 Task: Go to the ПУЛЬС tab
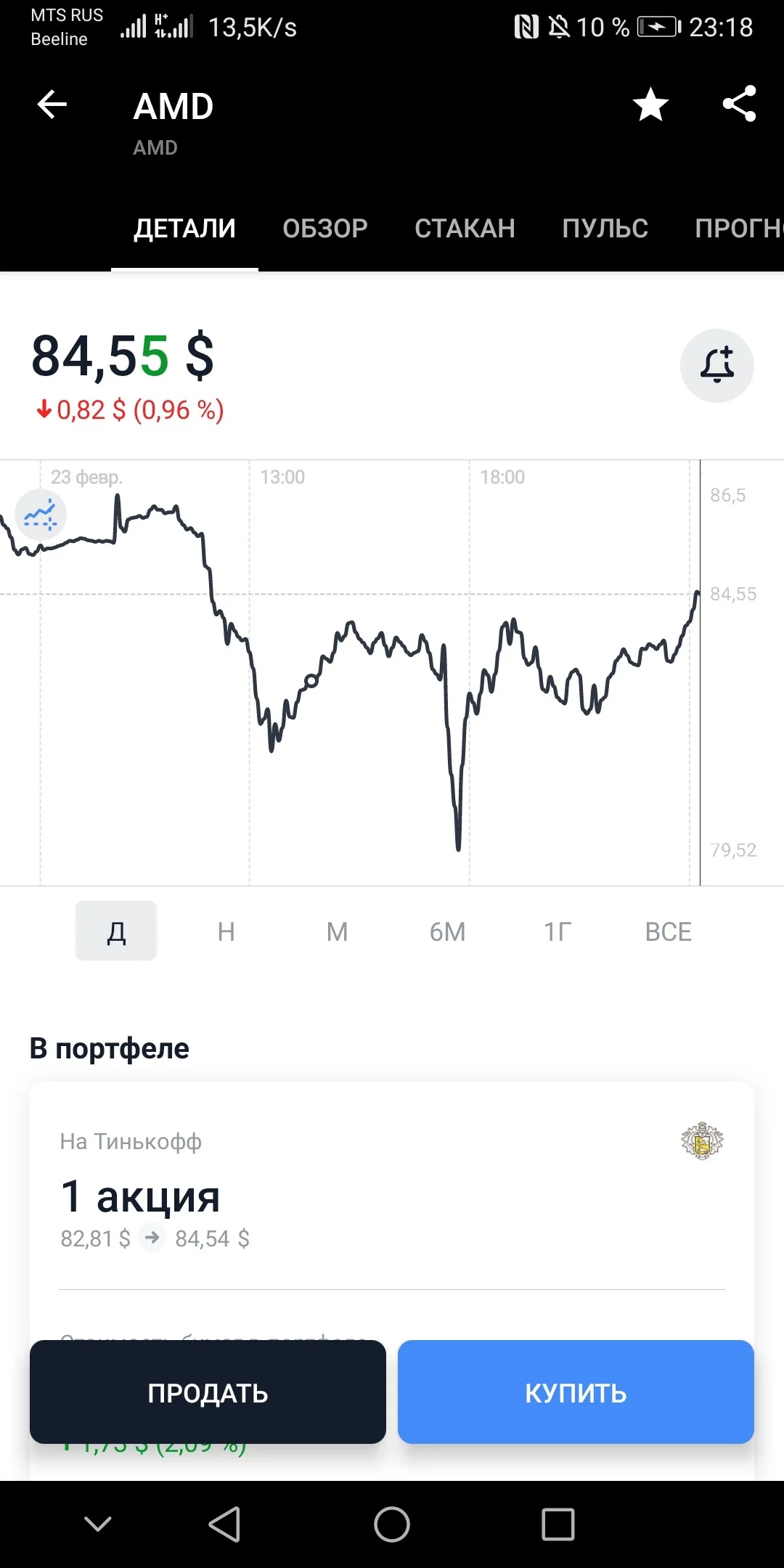point(605,229)
